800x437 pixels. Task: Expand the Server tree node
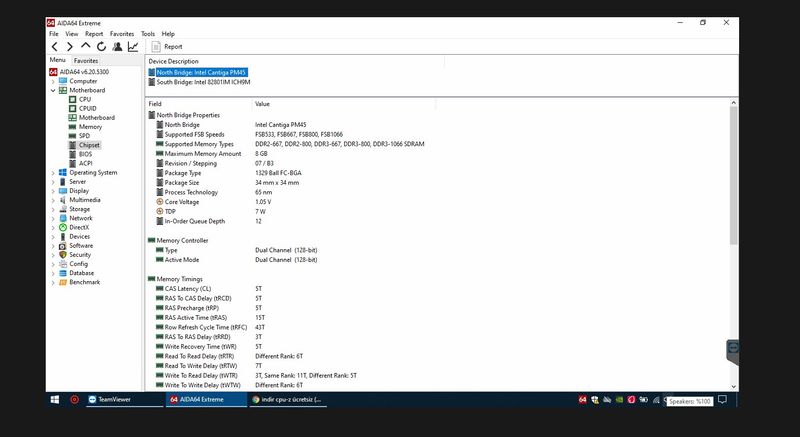(53, 182)
